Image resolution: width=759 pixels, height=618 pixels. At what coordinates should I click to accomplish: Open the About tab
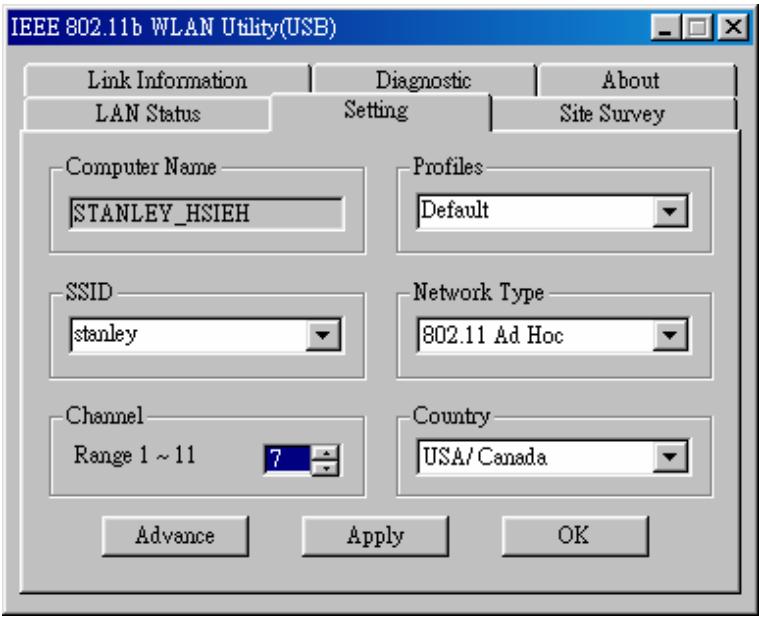point(636,80)
